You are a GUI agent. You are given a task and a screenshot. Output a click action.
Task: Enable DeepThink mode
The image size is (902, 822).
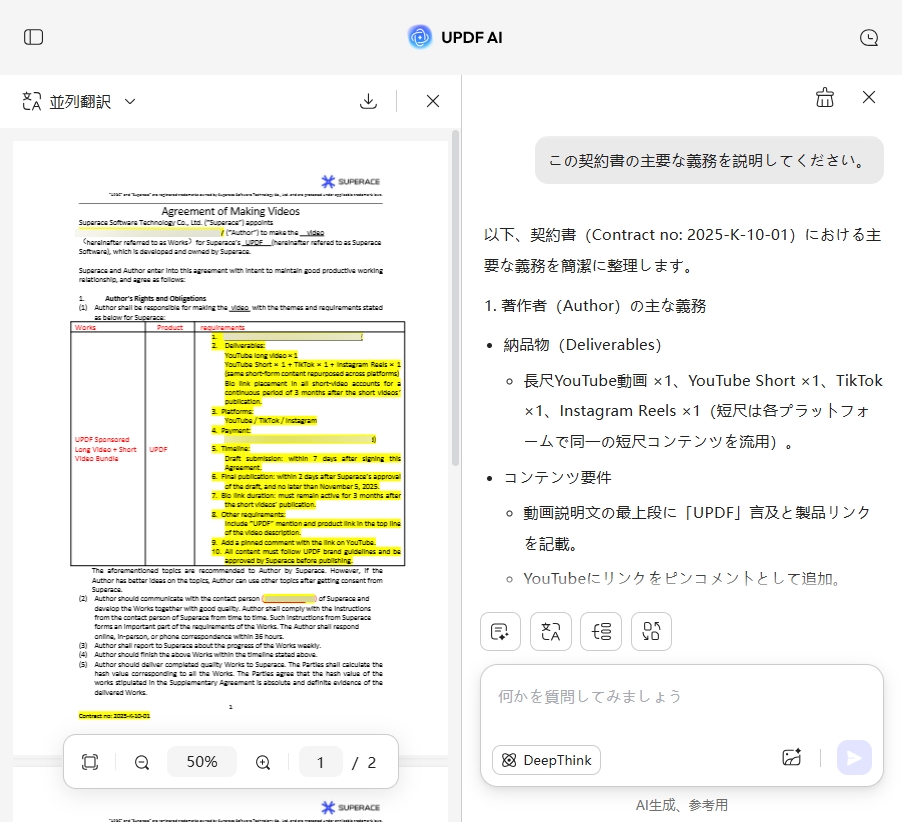546,760
